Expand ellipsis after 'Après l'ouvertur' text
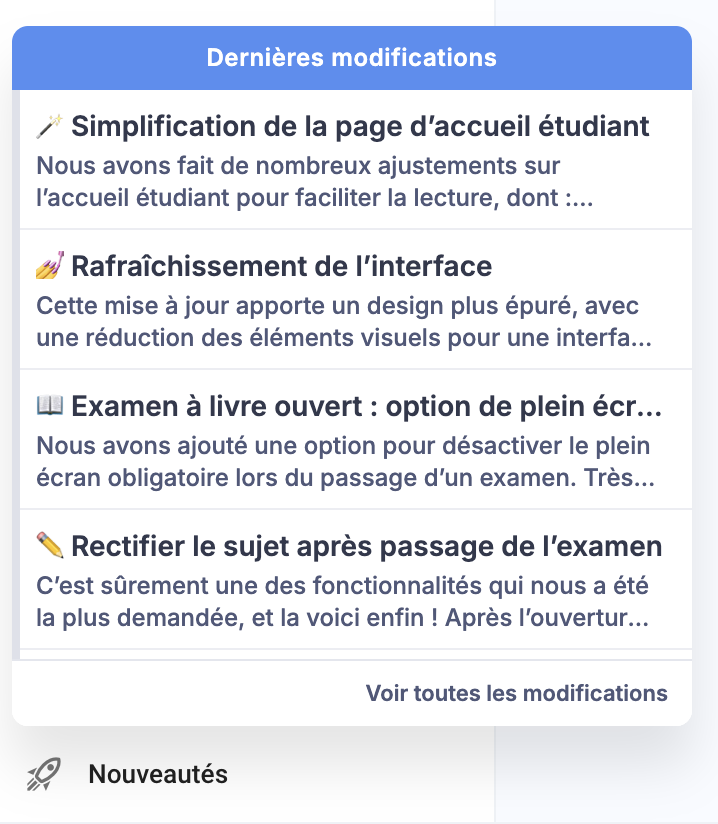This screenshot has width=718, height=824. [x=642, y=618]
